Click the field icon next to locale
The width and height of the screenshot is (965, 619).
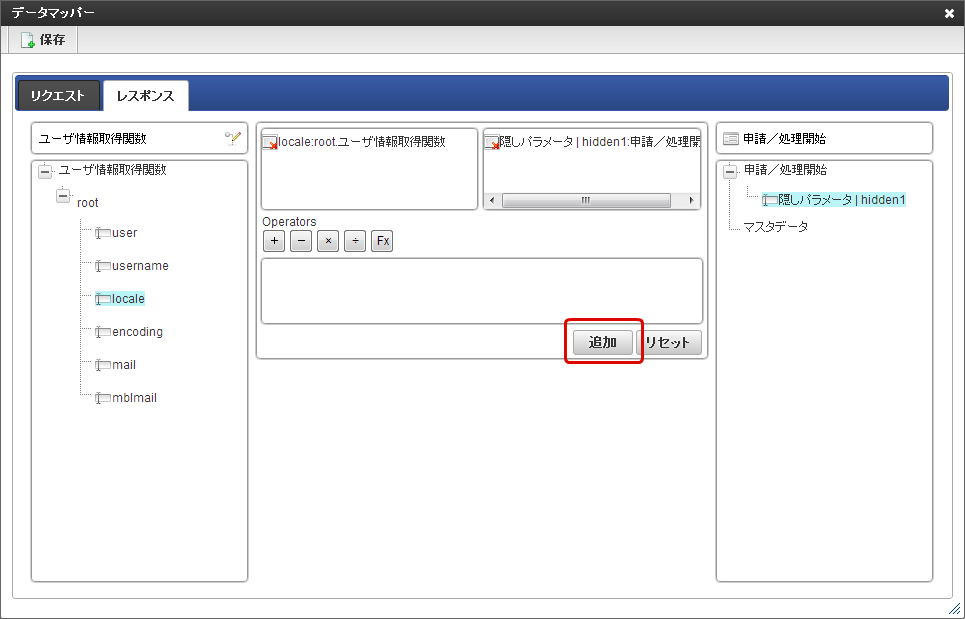103,299
